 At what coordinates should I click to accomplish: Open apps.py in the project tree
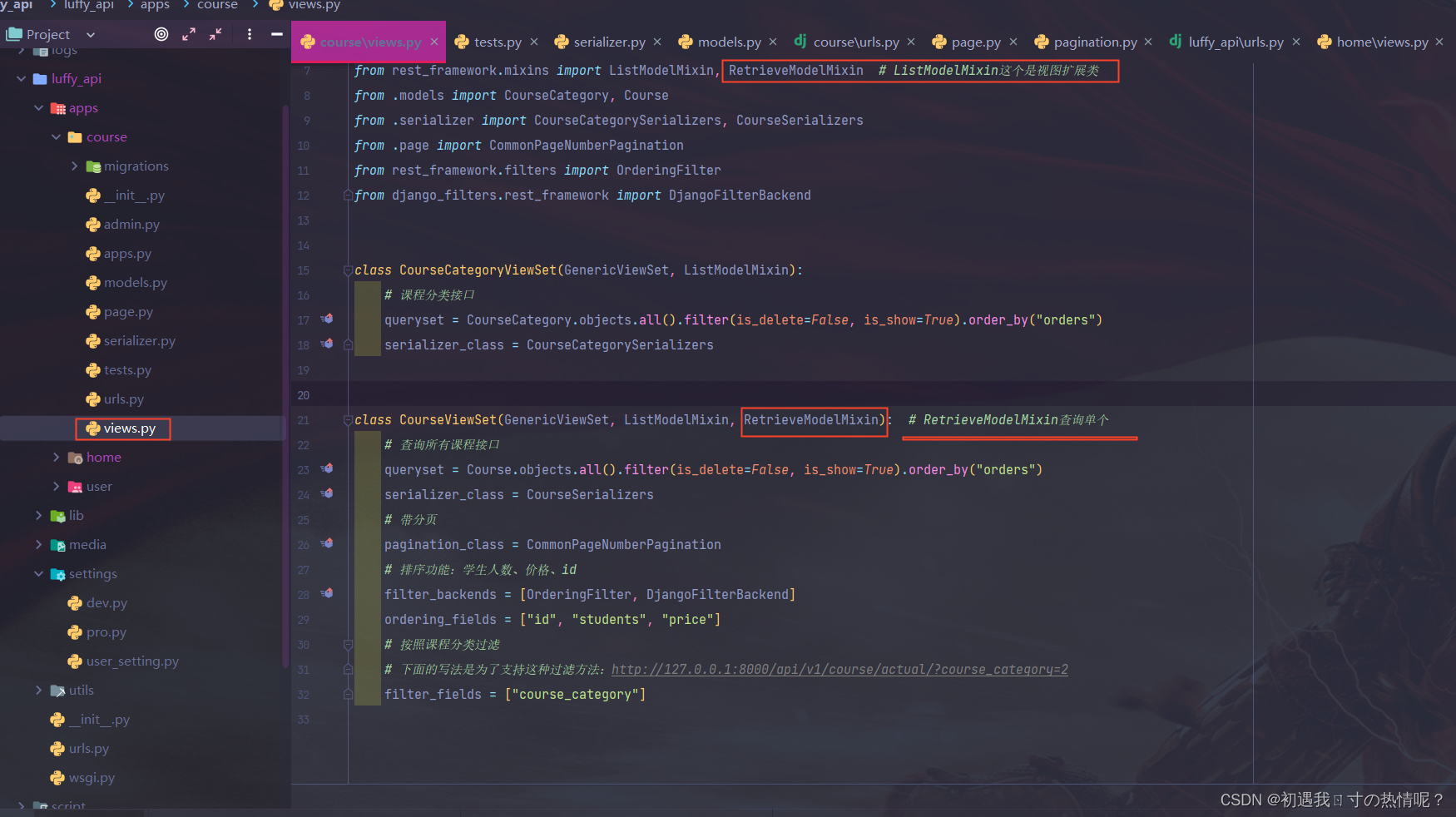tap(118, 254)
